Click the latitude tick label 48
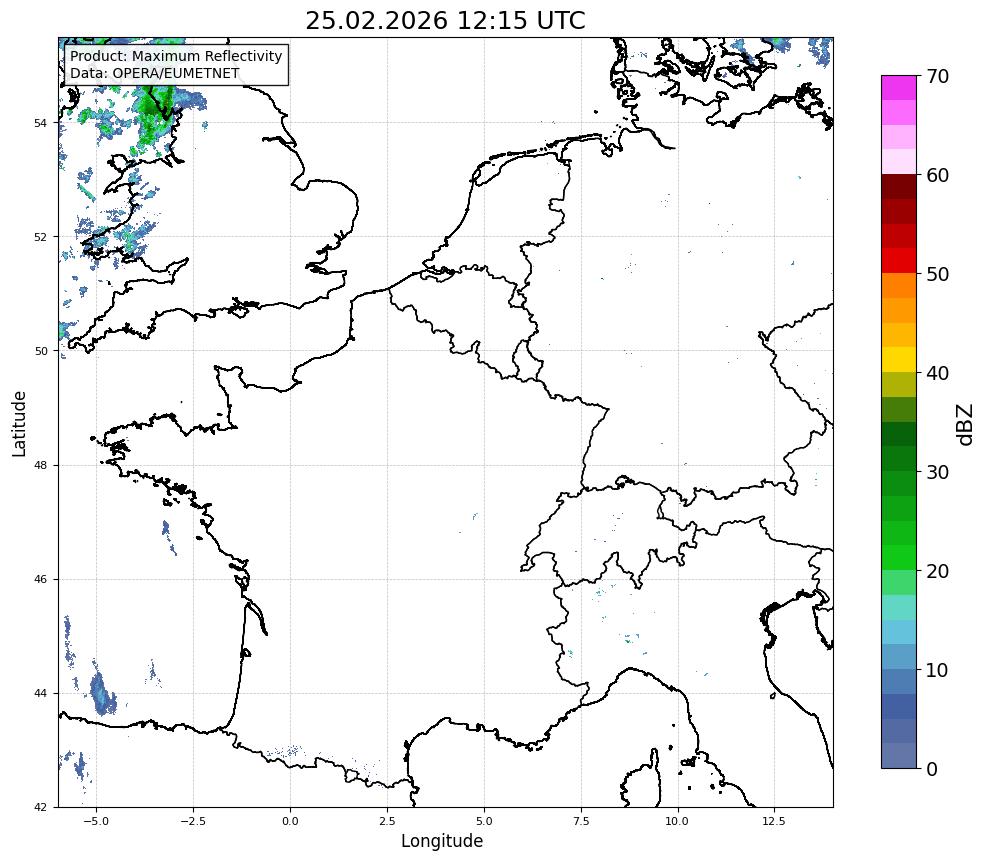 click(41, 465)
